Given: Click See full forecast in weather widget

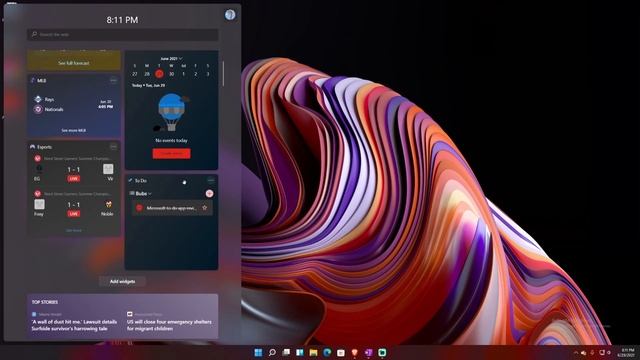Looking at the screenshot, I should (x=74, y=63).
